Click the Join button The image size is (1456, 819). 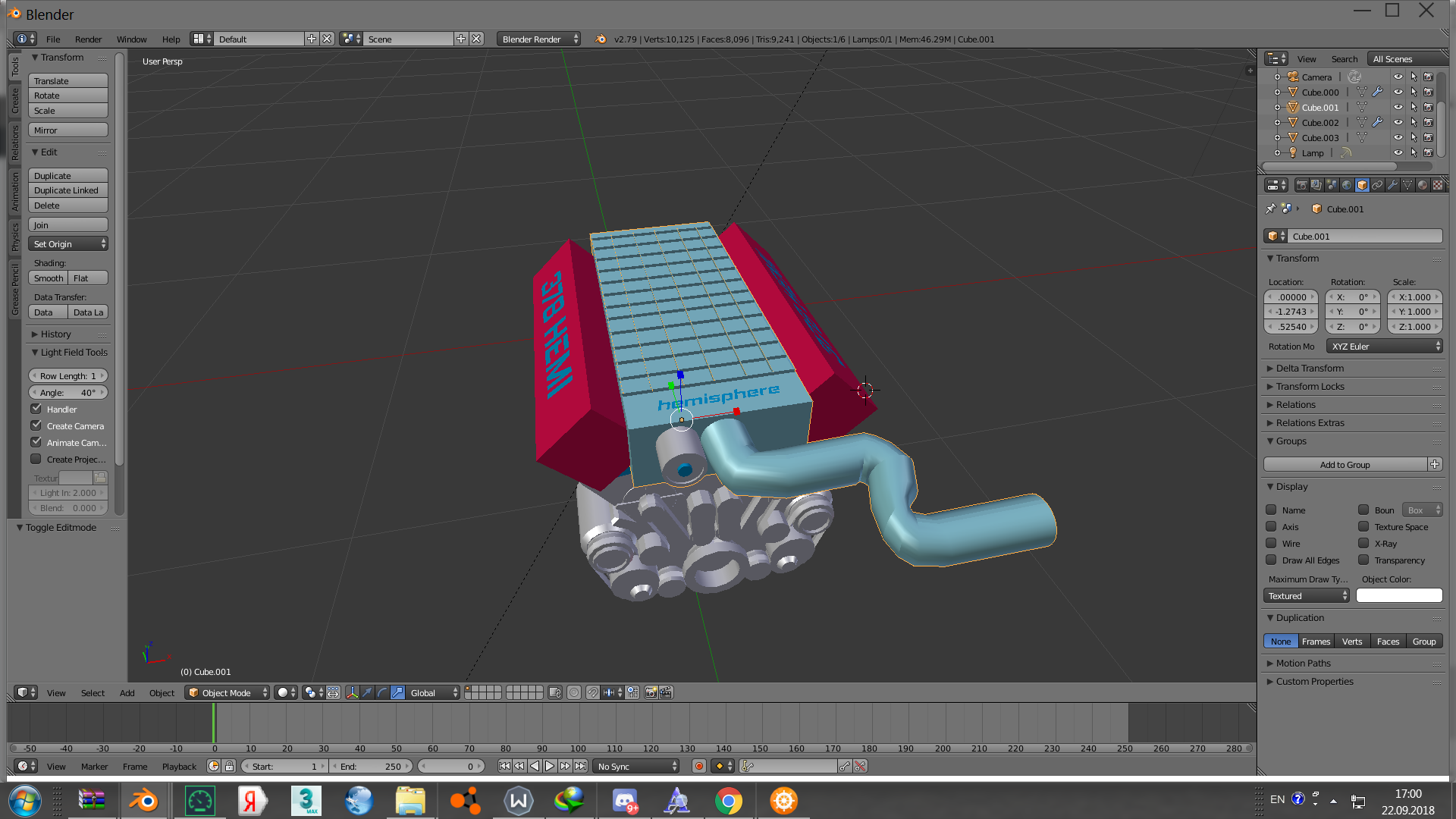[x=68, y=225]
